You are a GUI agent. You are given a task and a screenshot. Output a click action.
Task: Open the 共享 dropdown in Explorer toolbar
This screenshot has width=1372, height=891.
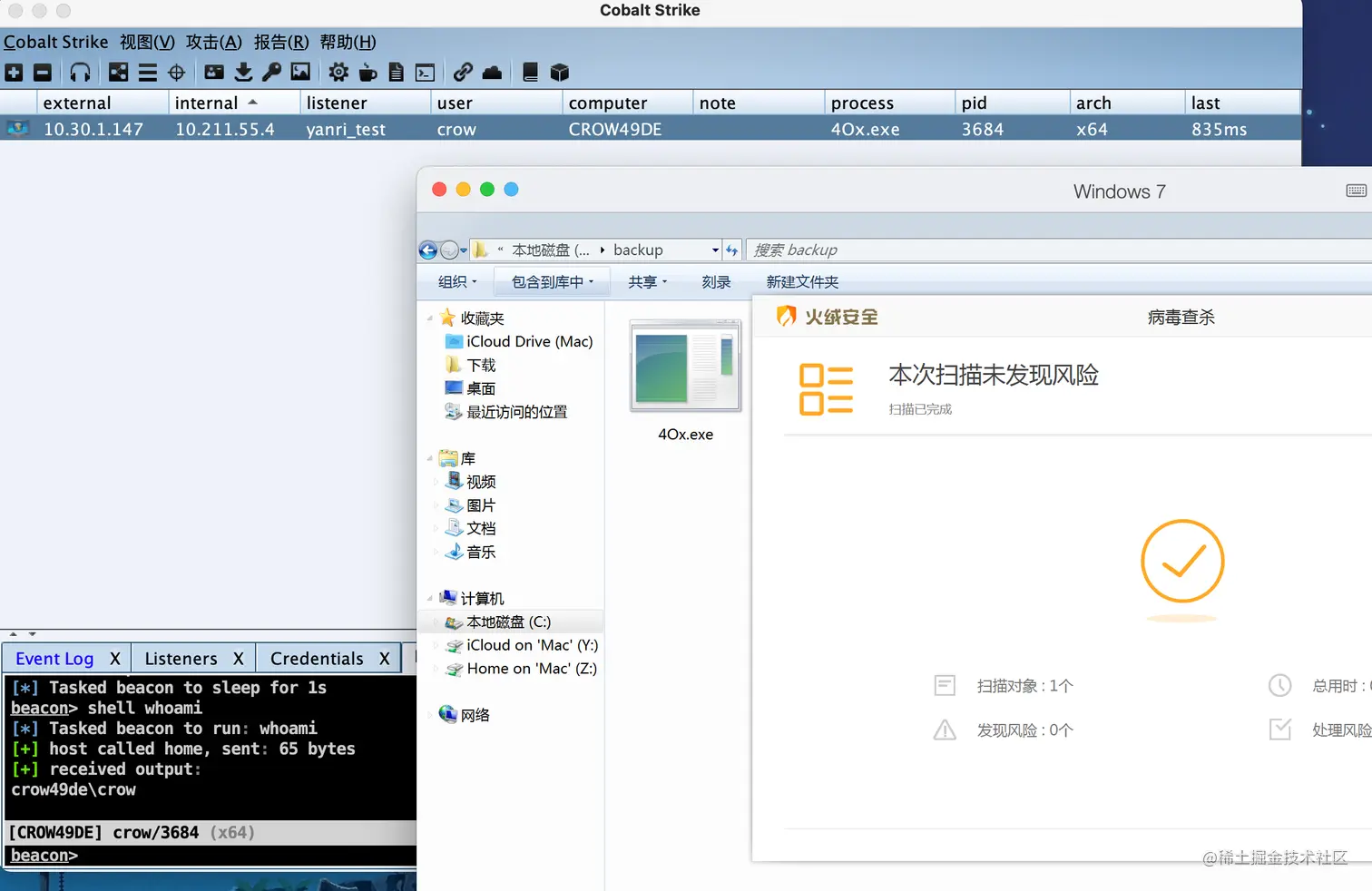(x=648, y=282)
